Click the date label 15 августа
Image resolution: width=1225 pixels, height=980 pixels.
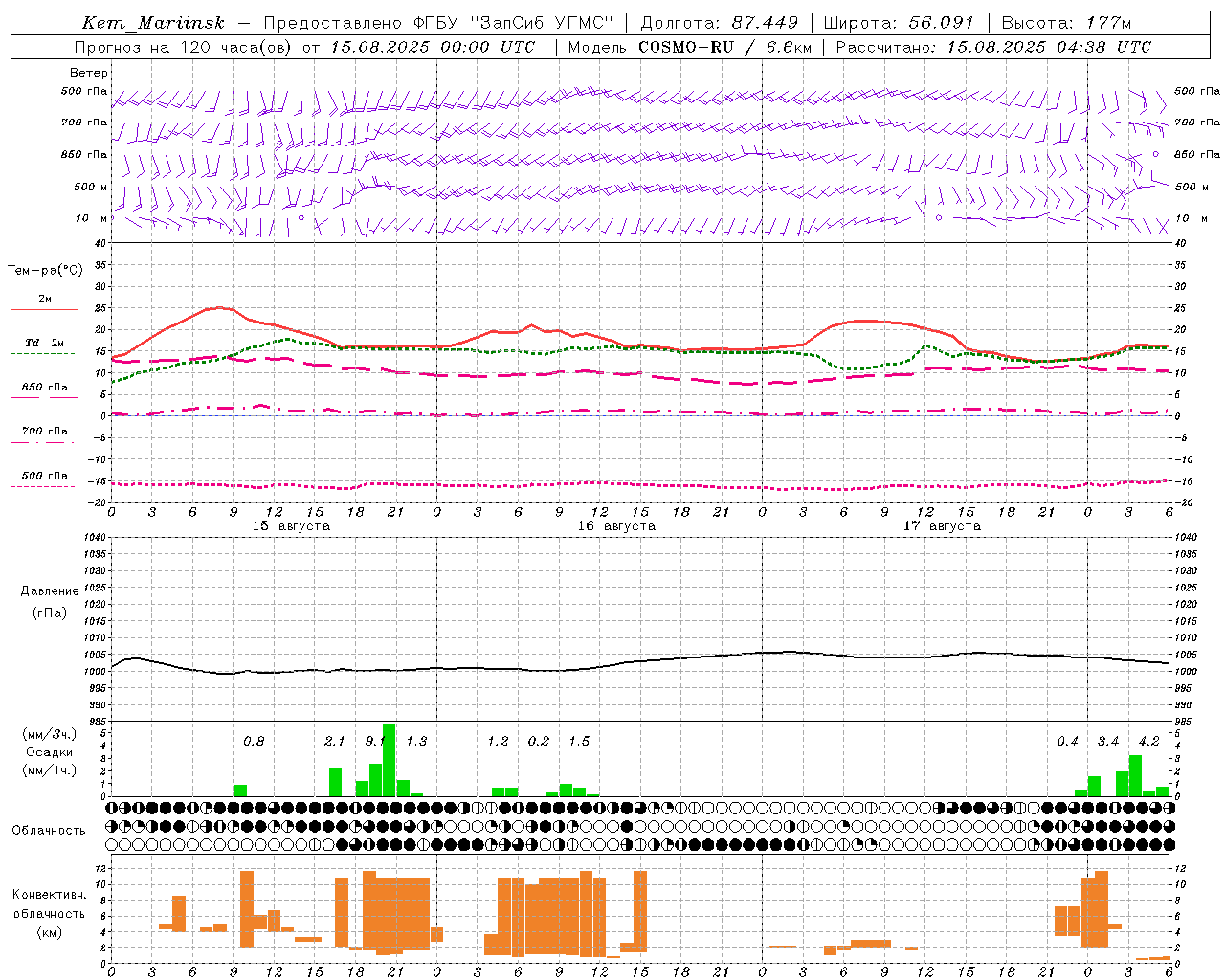[291, 526]
